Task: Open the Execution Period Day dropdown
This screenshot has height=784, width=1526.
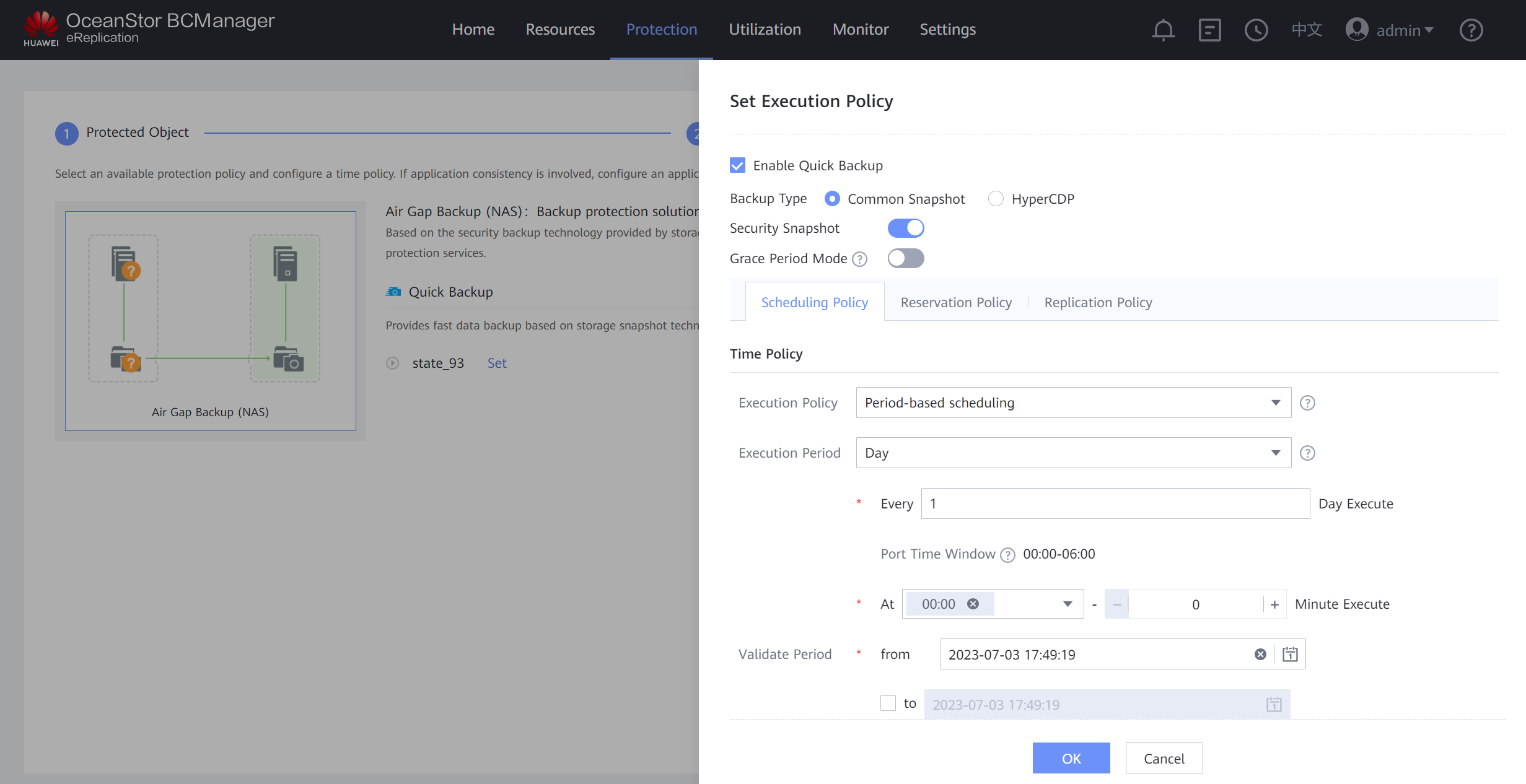Action: tap(1073, 453)
